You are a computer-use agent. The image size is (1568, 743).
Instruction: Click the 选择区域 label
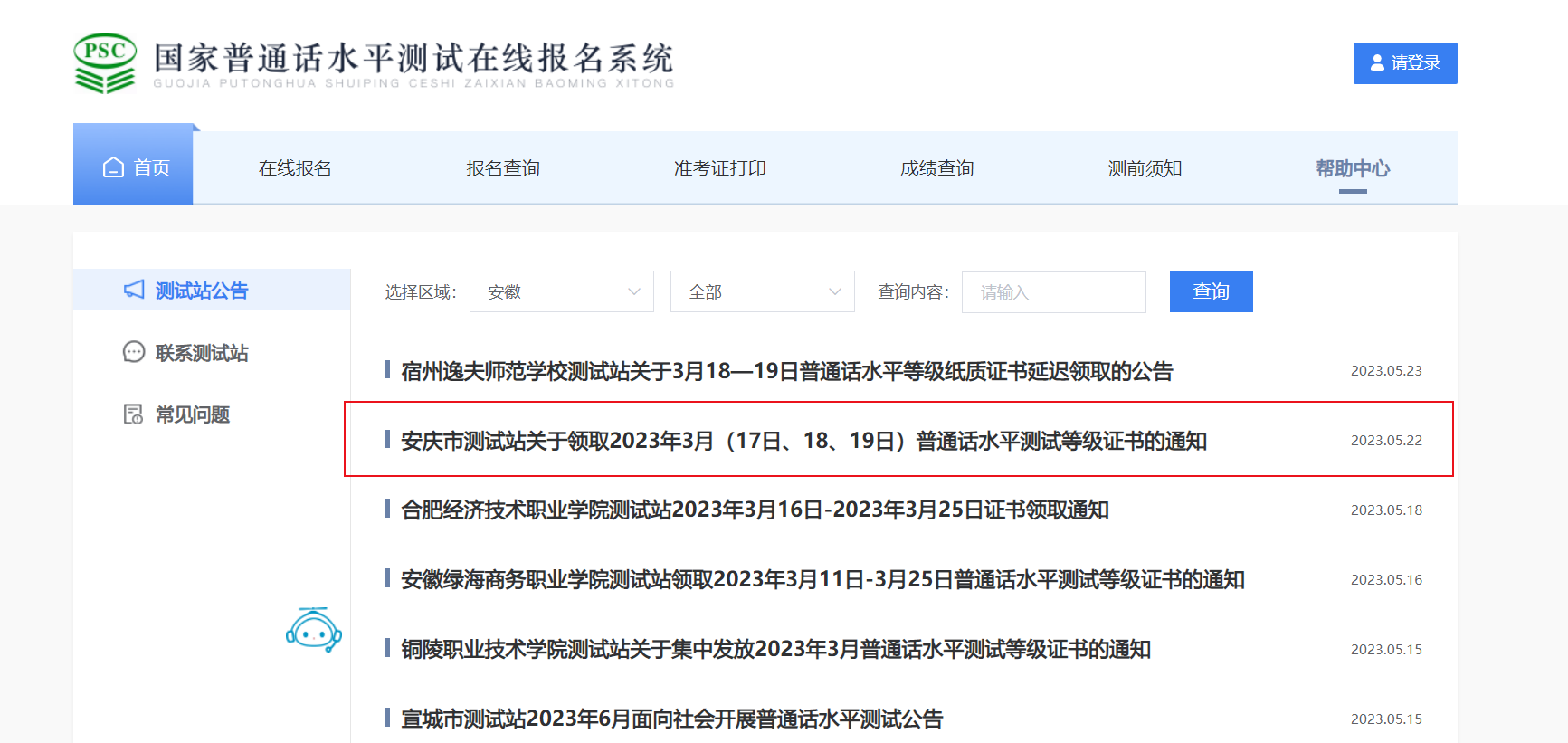coord(421,291)
